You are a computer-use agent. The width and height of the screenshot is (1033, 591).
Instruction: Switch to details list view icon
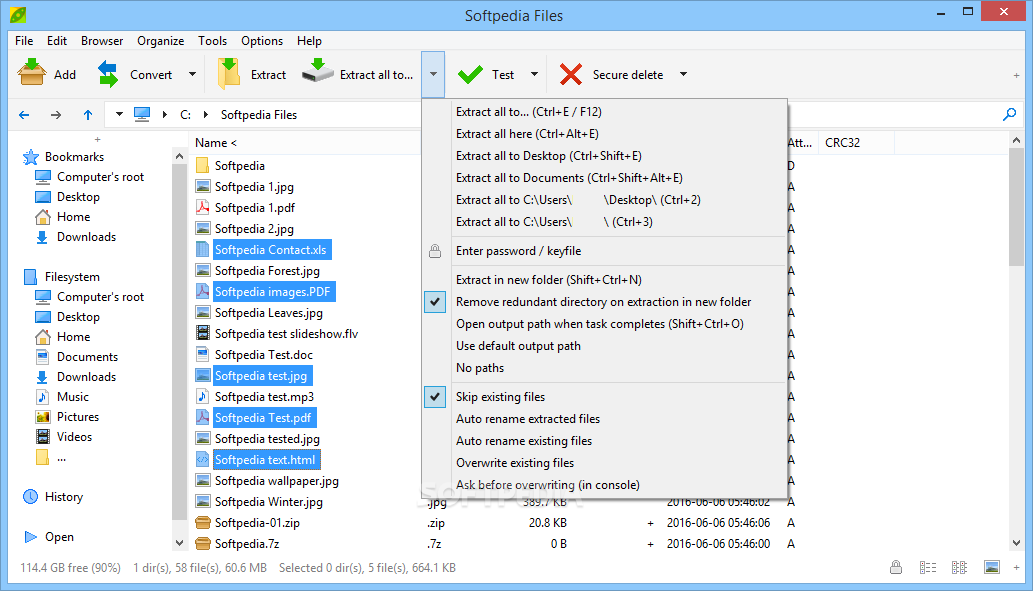[x=928, y=567]
